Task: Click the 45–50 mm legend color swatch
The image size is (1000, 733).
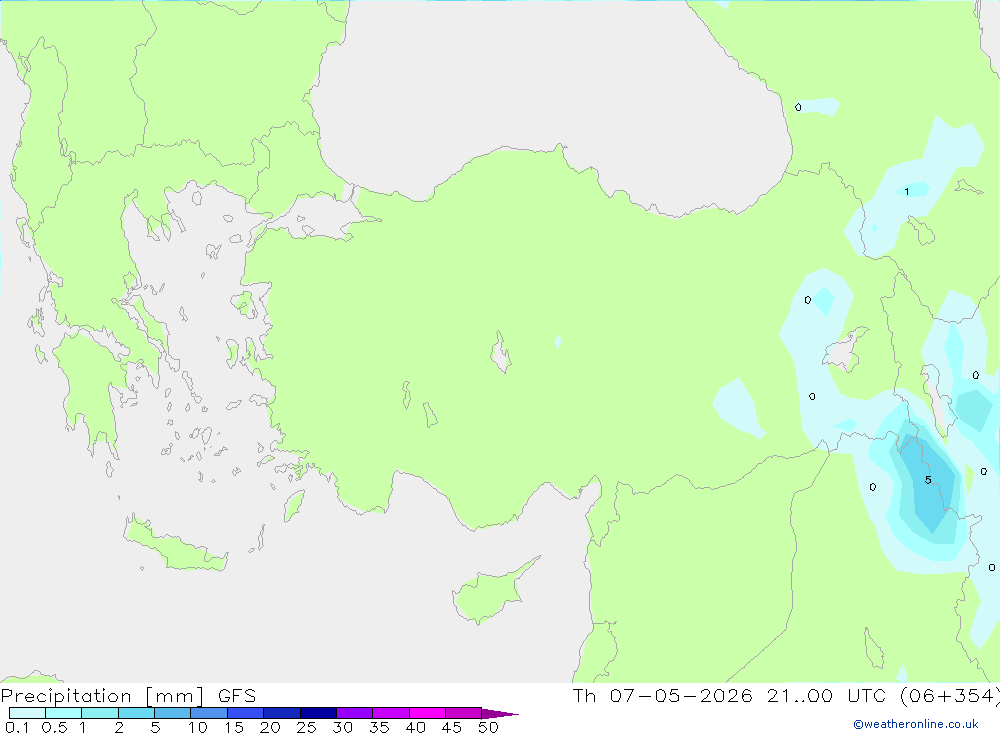Action: pyautogui.click(x=464, y=713)
